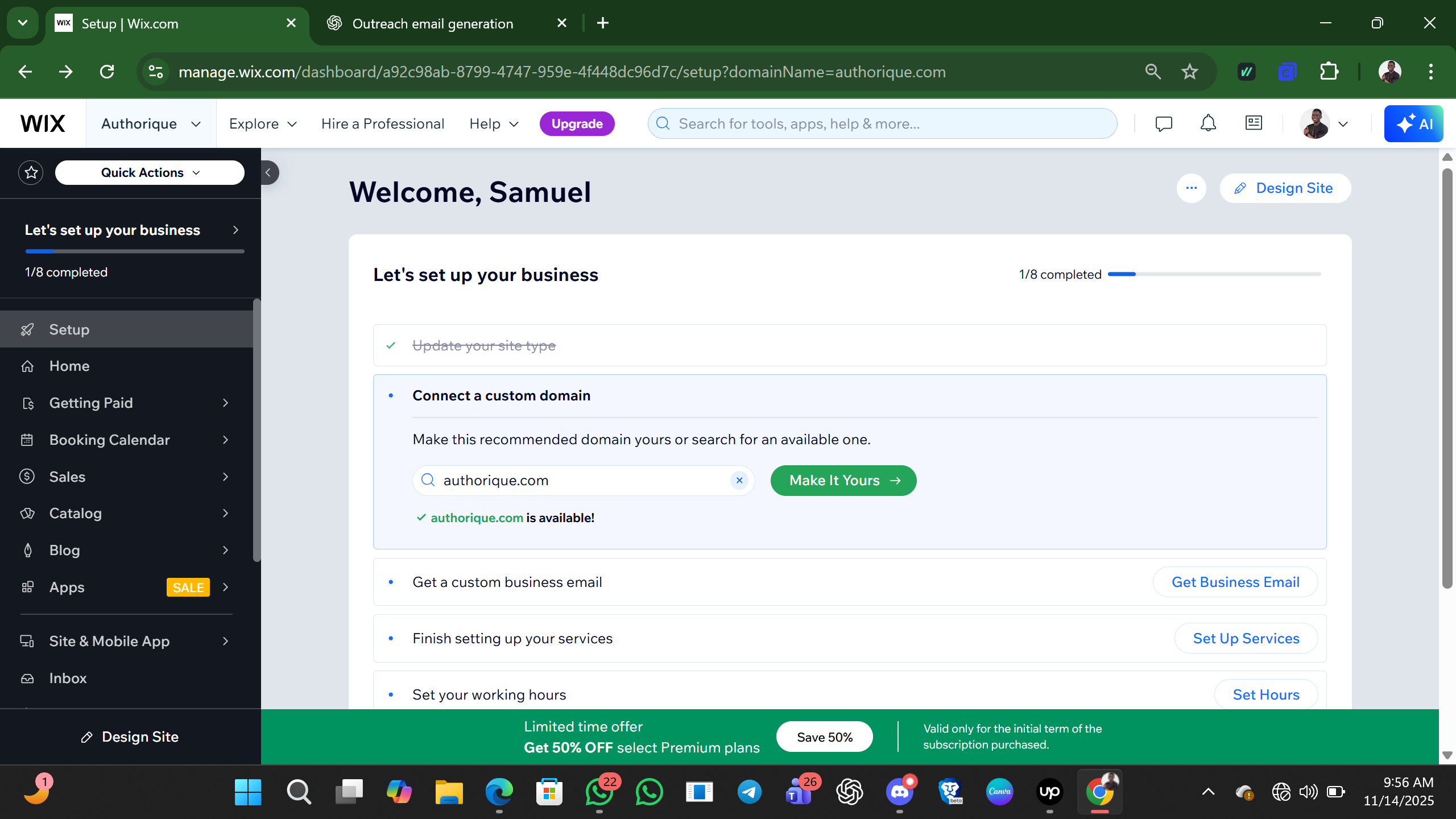
Task: Open the news feed icon beside the bell
Action: tap(1254, 123)
